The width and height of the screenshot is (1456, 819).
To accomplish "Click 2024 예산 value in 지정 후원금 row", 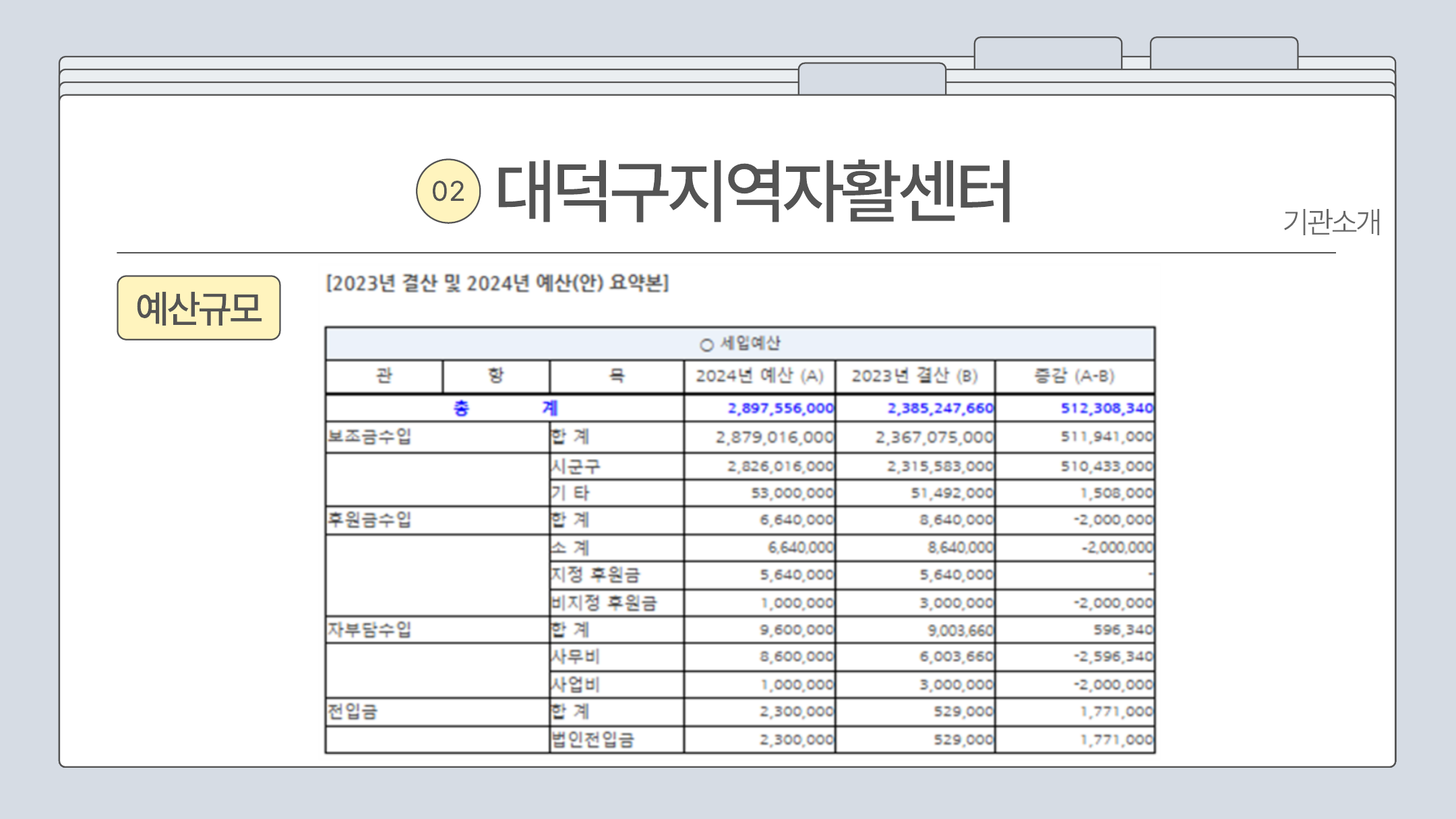I will click(797, 575).
